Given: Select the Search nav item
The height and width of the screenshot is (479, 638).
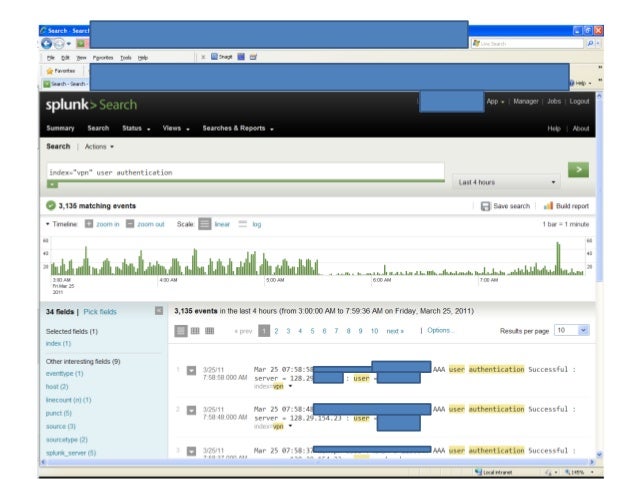Looking at the screenshot, I should tap(98, 128).
